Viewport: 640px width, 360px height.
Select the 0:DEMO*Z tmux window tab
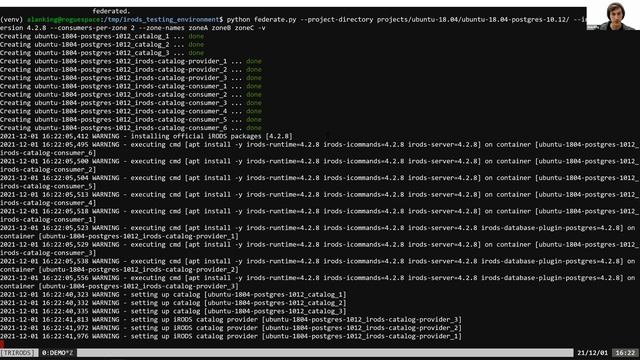point(57,353)
